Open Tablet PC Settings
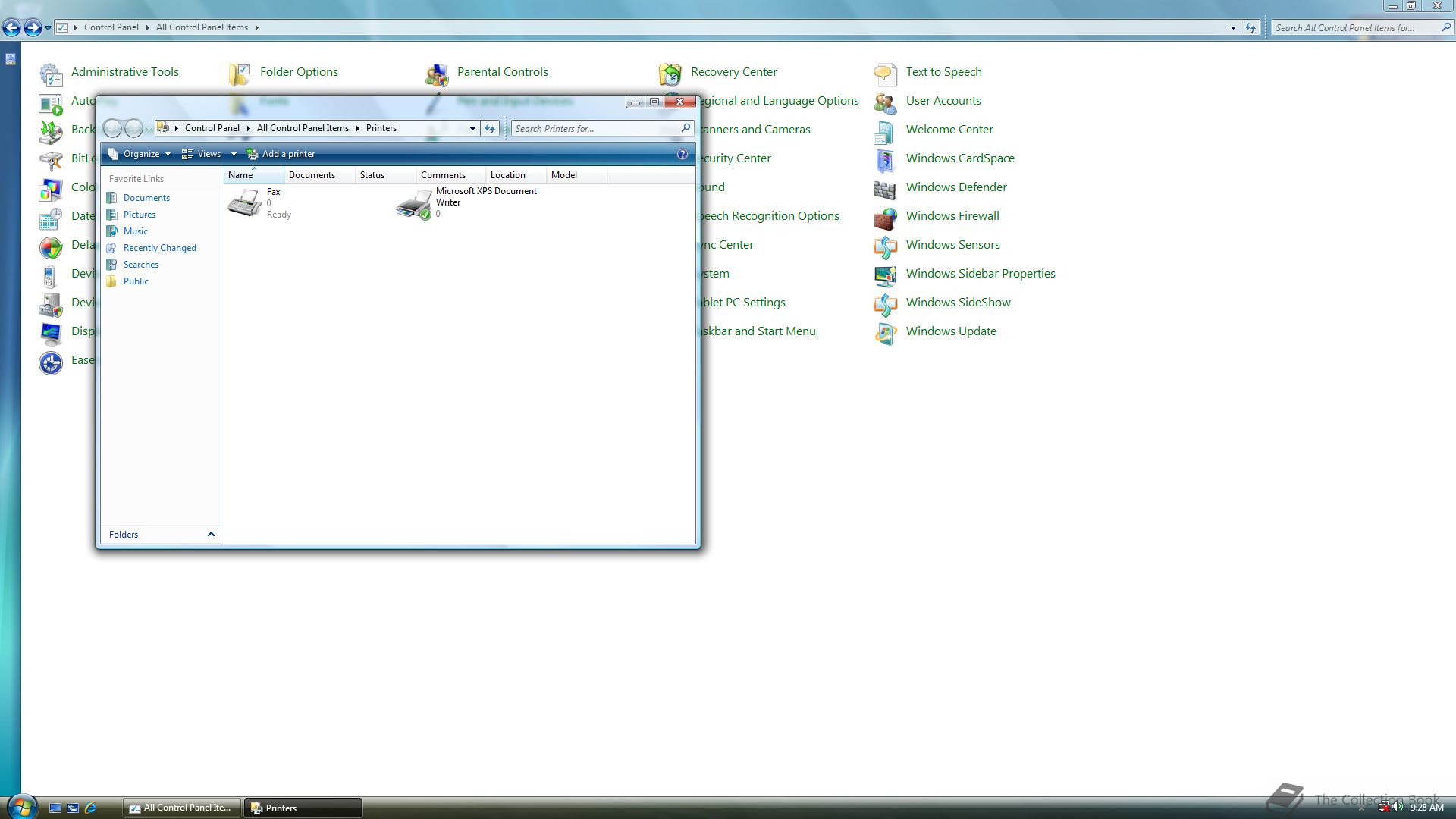This screenshot has height=819, width=1456. pyautogui.click(x=743, y=303)
